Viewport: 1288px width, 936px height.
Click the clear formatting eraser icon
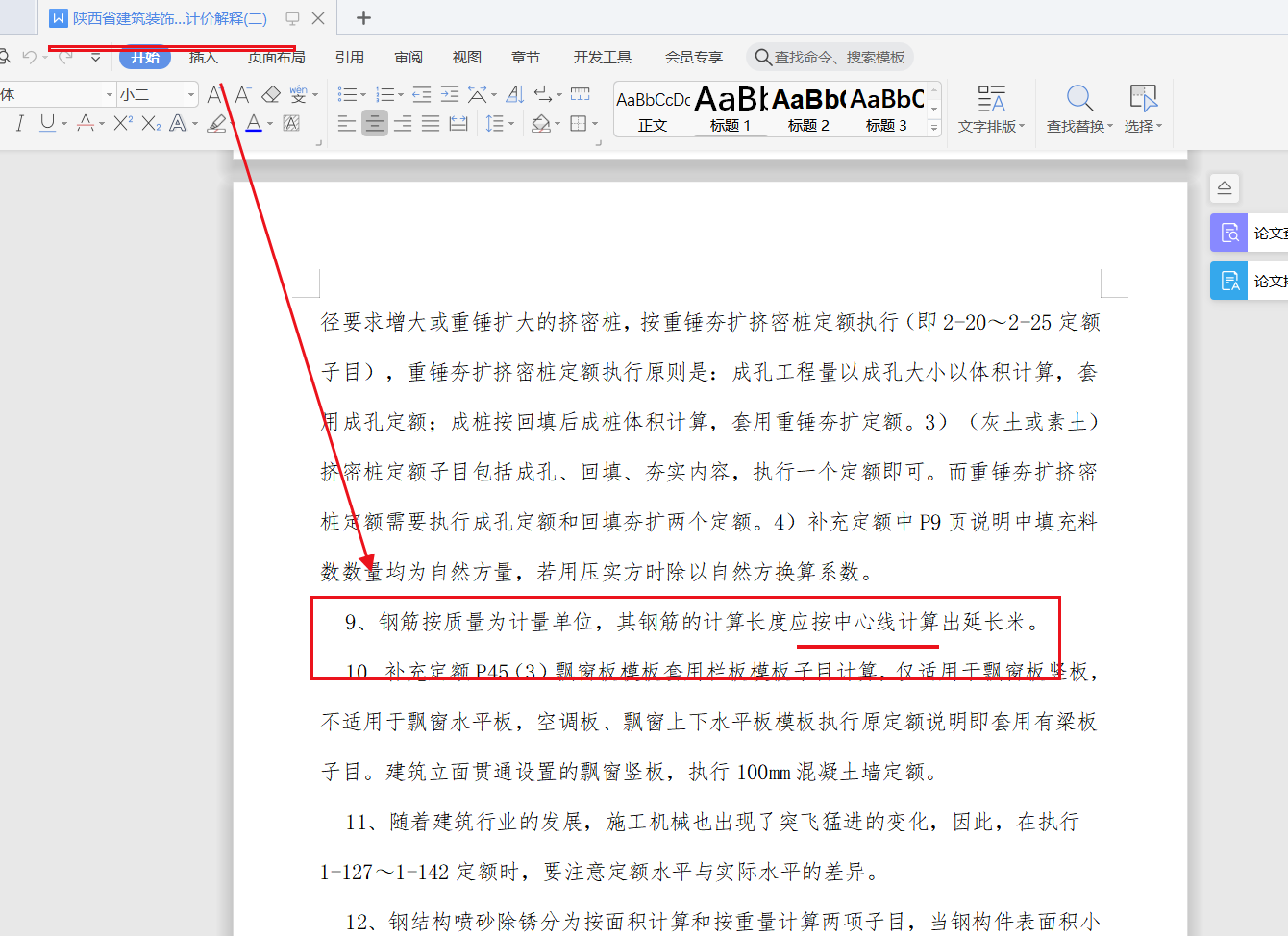(x=271, y=94)
